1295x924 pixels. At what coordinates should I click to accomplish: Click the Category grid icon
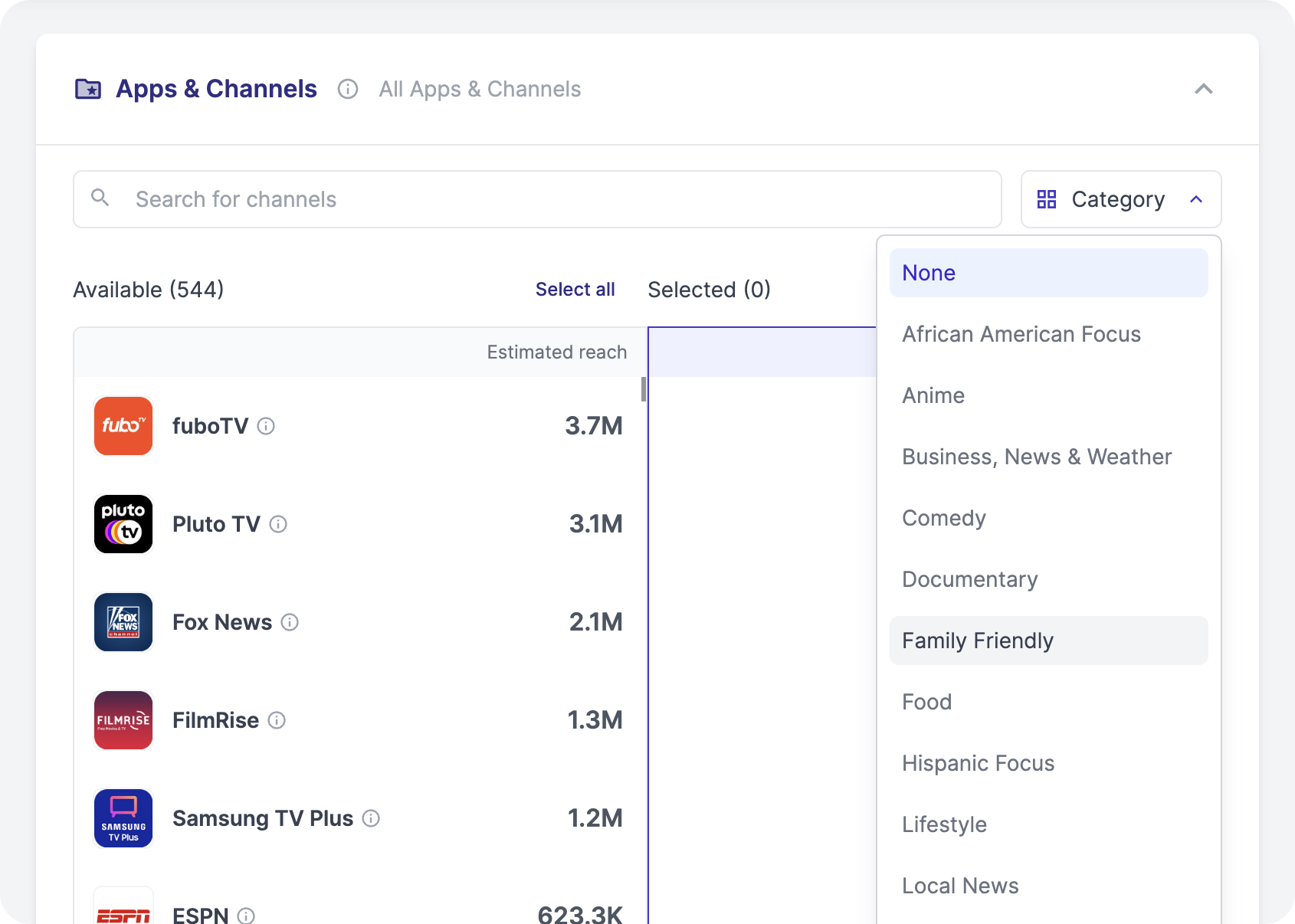pos(1047,199)
